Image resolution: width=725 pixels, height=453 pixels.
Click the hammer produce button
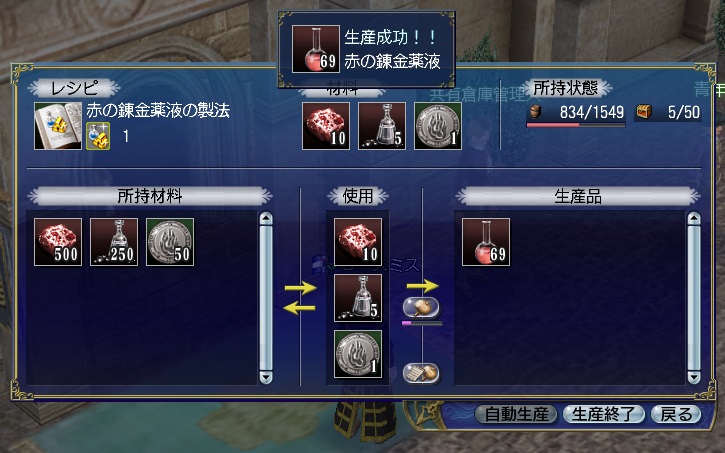pyautogui.click(x=421, y=307)
